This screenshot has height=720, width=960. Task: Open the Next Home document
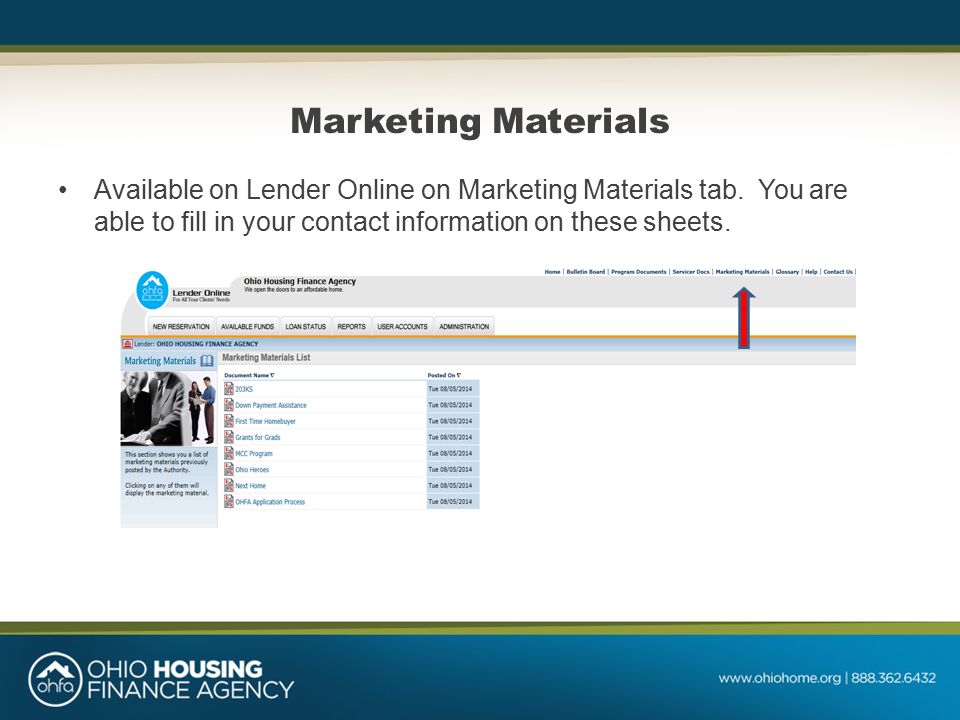coord(250,486)
